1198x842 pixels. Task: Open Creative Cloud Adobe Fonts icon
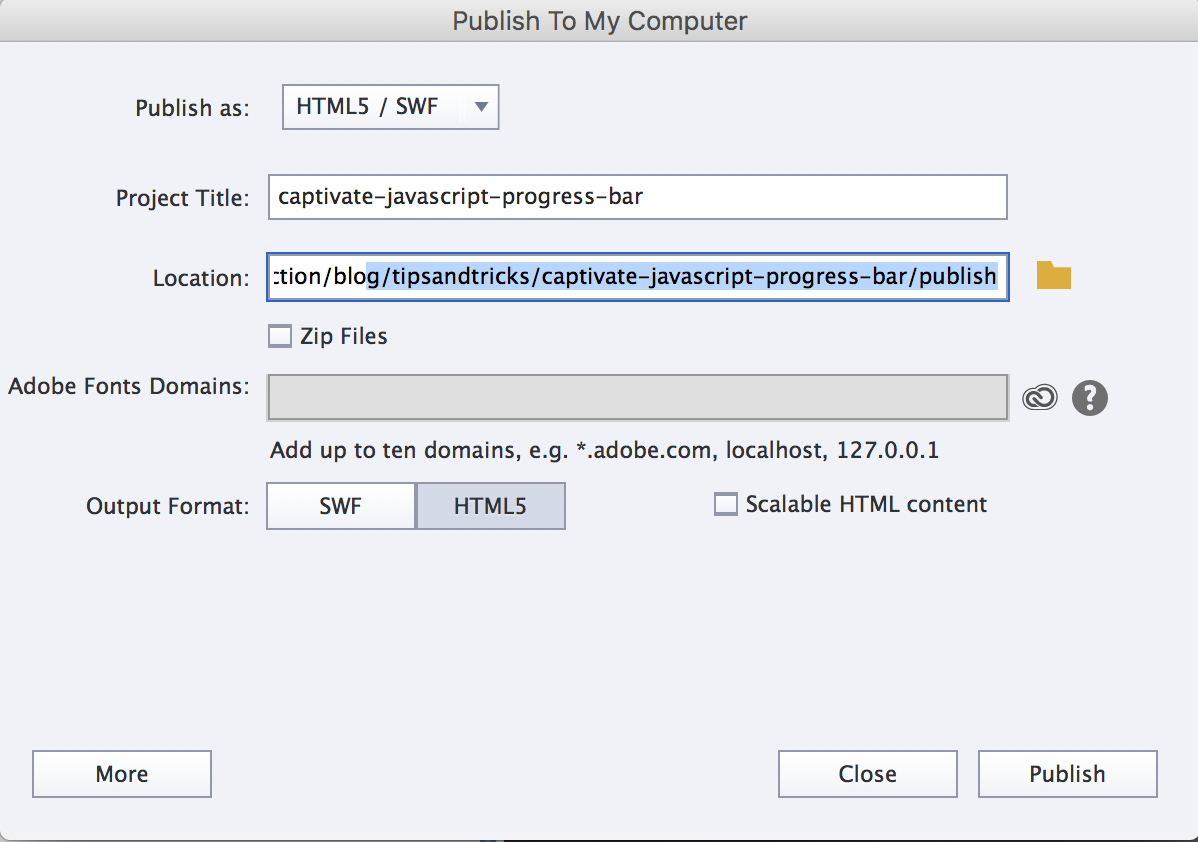pyautogui.click(x=1040, y=397)
